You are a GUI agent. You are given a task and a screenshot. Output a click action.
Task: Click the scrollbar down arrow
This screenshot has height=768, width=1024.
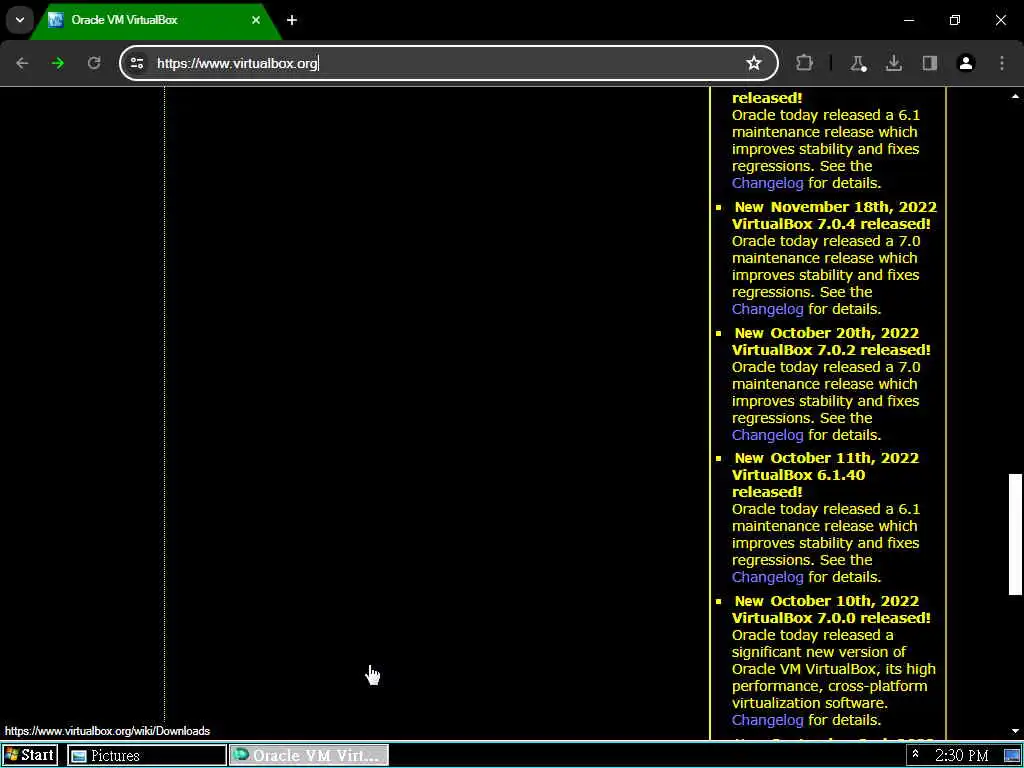pos(1015,731)
